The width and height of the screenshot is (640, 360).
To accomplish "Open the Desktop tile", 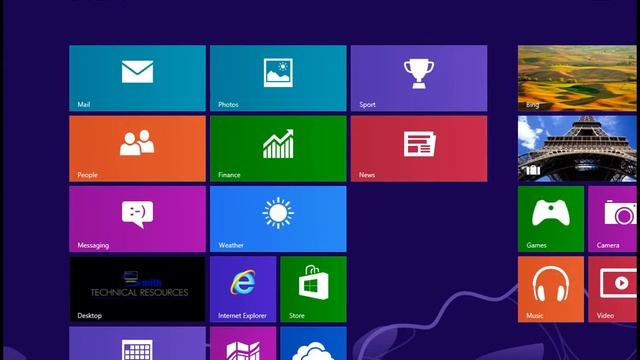I will tap(138, 289).
